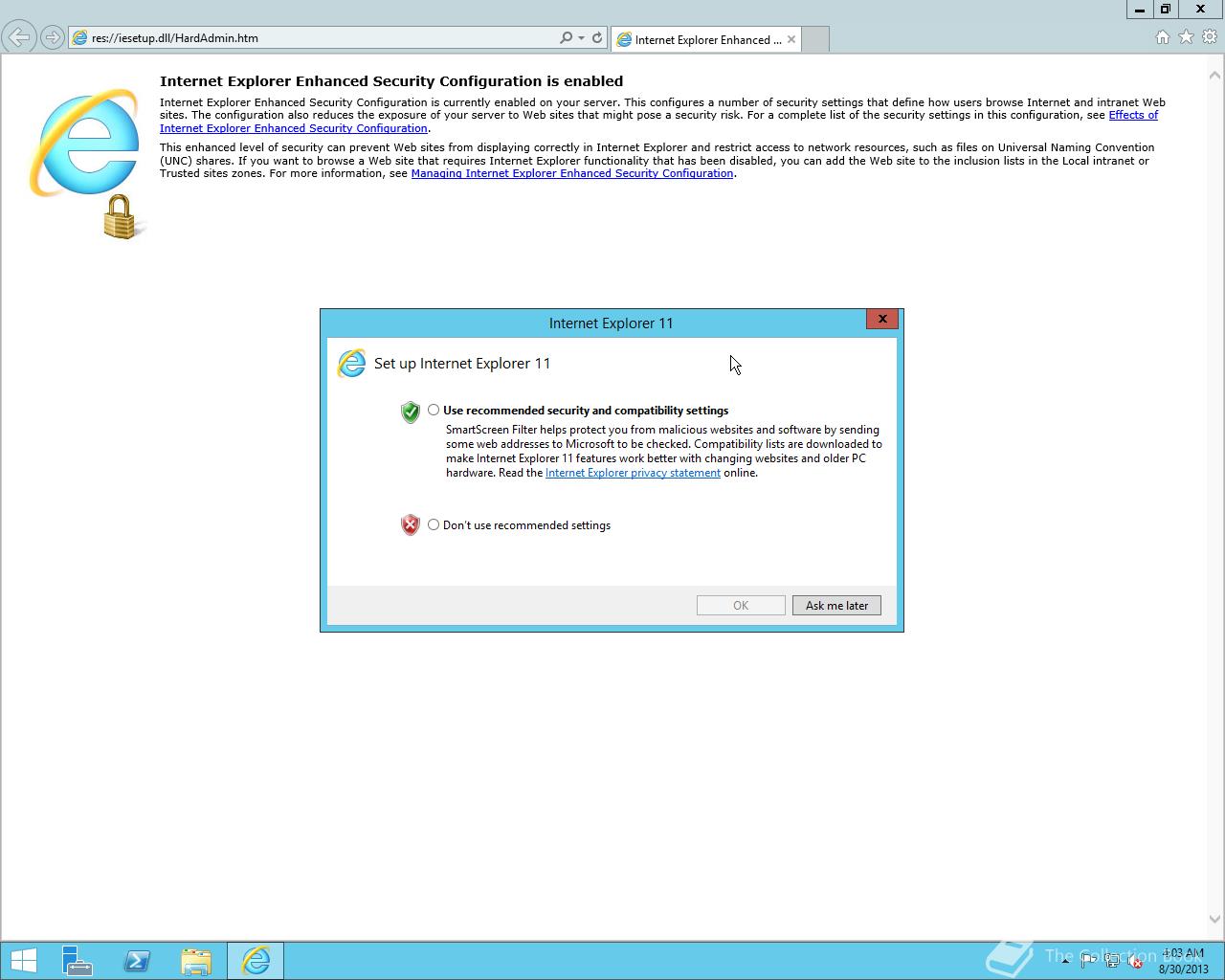Open 'Managing Internet Explorer Enhanced Security Configuration' link
The width and height of the screenshot is (1225, 980).
click(x=572, y=173)
